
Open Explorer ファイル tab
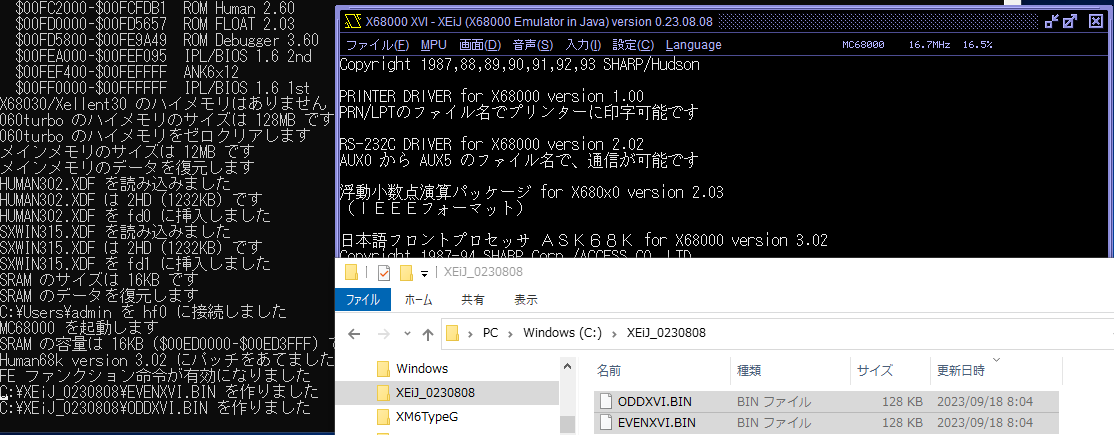[362, 300]
